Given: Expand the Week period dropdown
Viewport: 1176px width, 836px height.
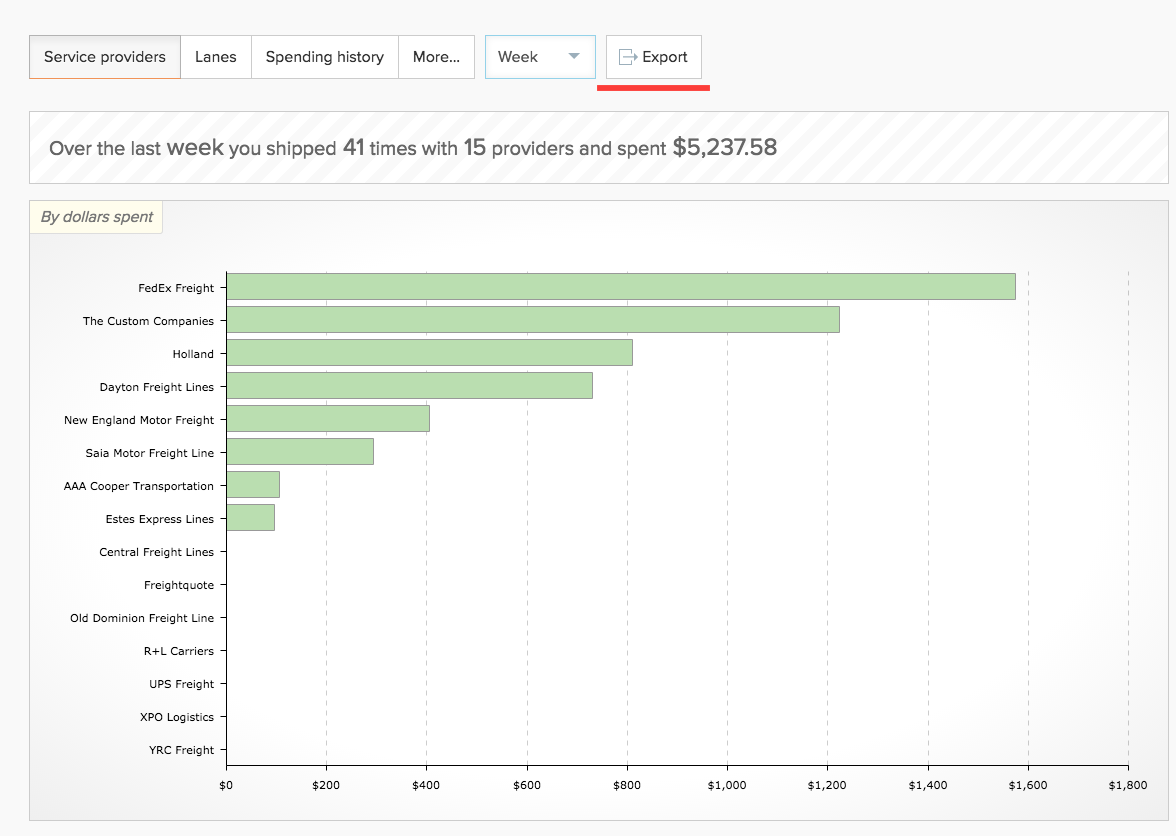Looking at the screenshot, I should (540, 57).
